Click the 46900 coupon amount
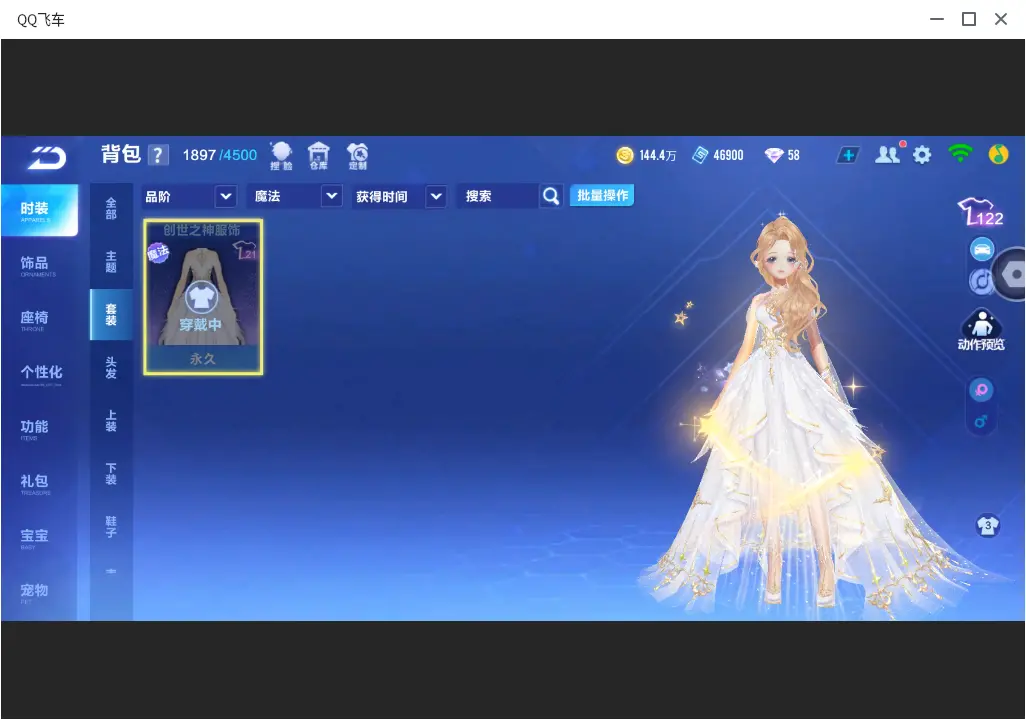1026x720 pixels. click(728, 155)
